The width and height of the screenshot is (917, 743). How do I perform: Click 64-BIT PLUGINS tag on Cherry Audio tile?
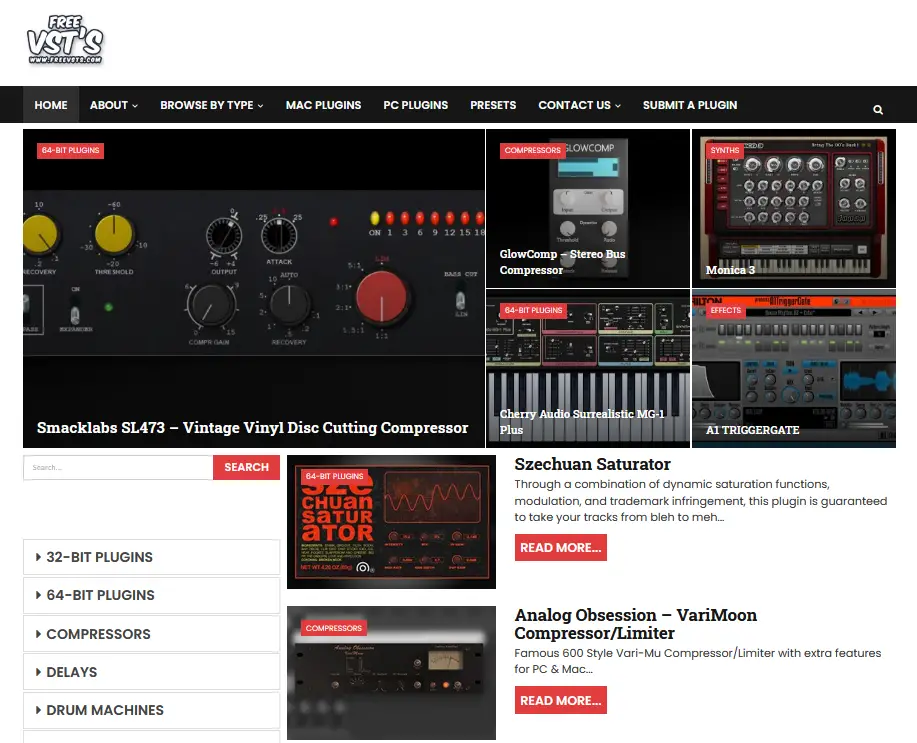tap(533, 310)
